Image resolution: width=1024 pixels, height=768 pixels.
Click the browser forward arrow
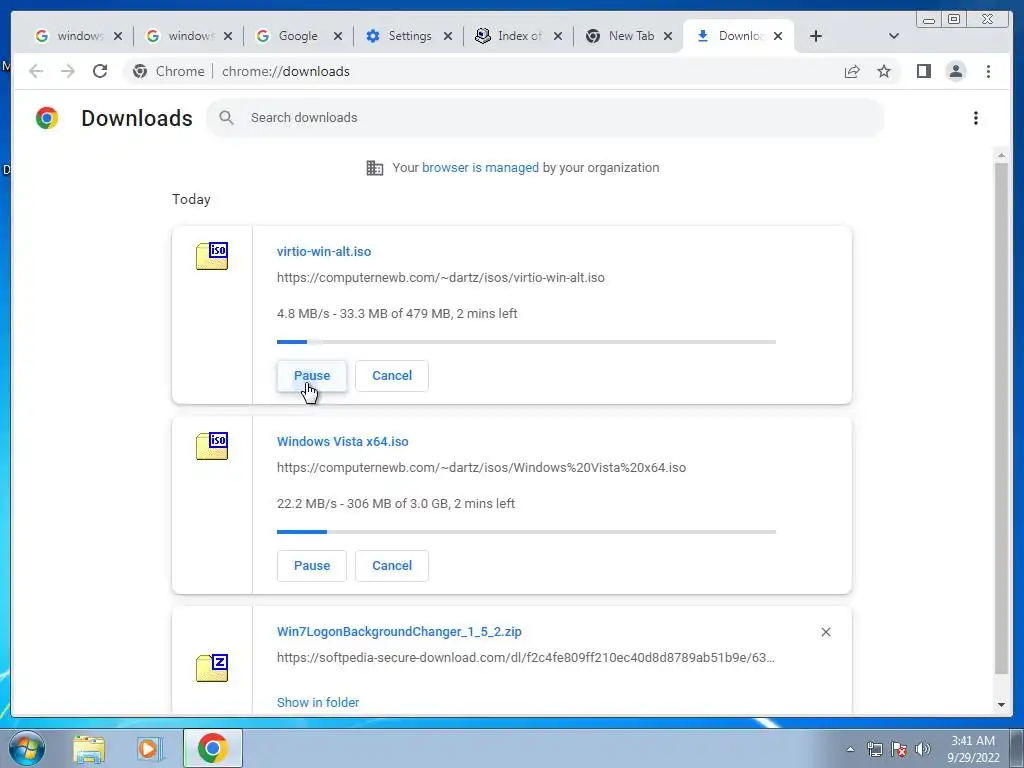point(68,71)
